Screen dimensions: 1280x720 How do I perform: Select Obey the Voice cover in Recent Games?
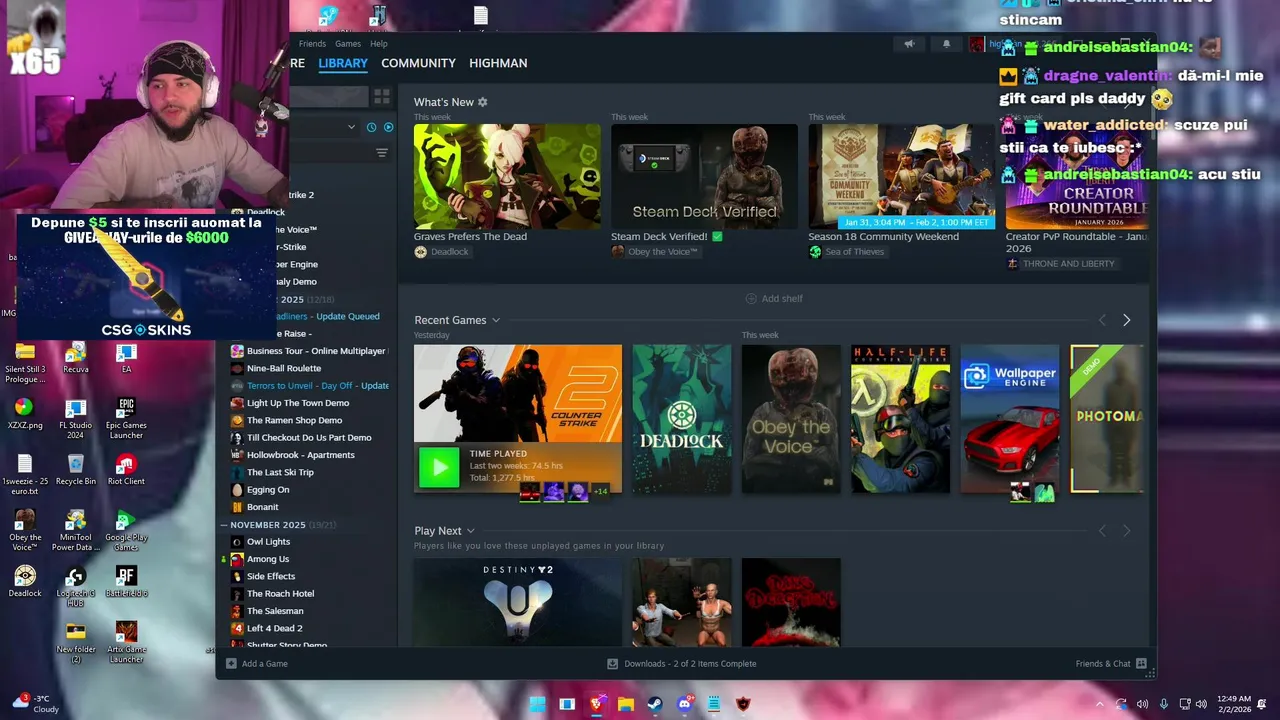click(x=791, y=419)
